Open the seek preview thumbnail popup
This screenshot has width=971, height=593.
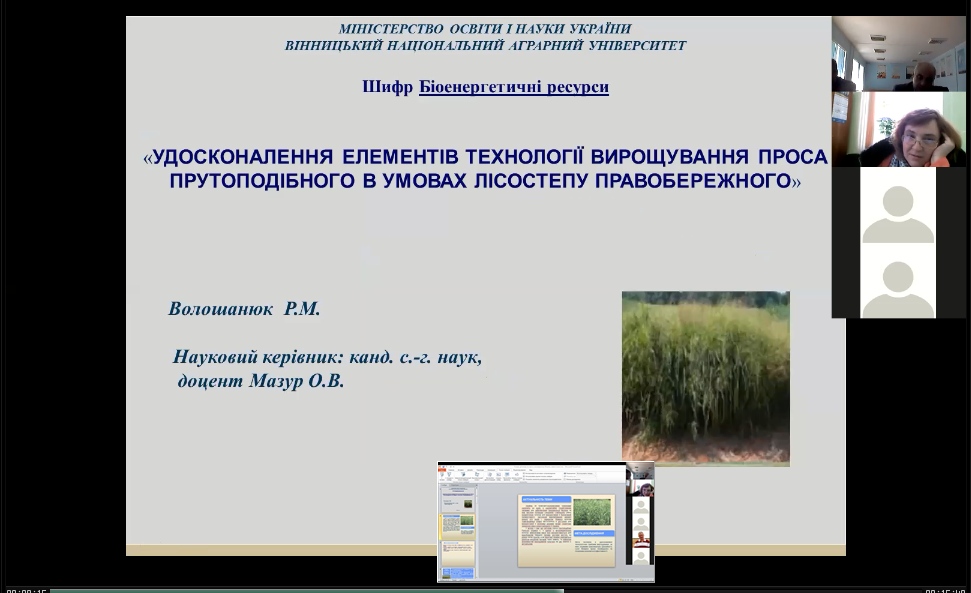pyautogui.click(x=546, y=522)
